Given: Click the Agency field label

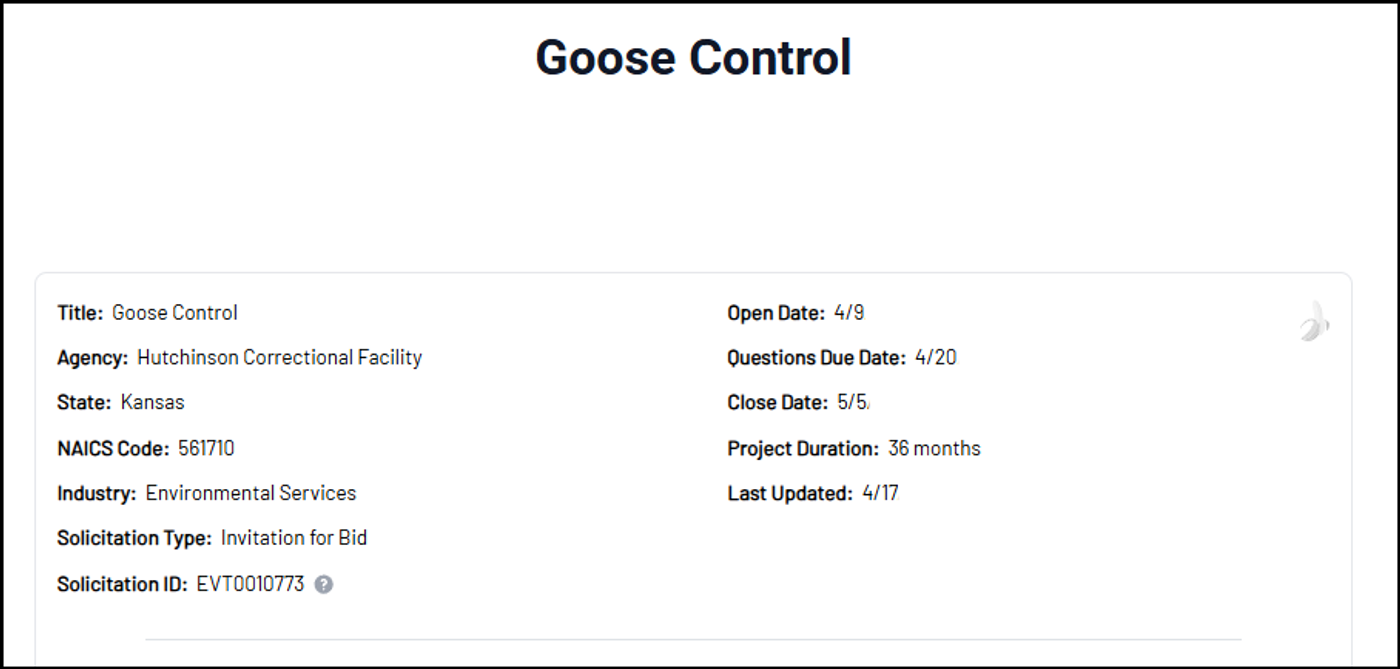Looking at the screenshot, I should pos(93,357).
